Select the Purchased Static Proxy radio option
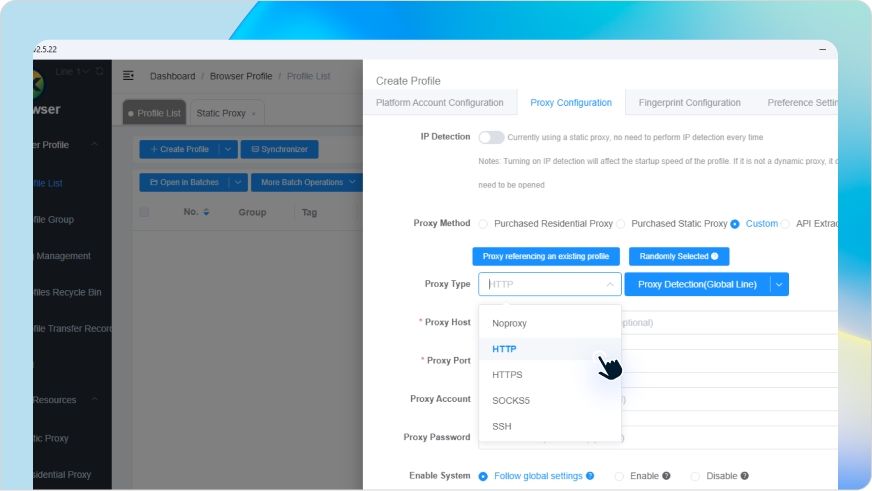 coord(621,224)
